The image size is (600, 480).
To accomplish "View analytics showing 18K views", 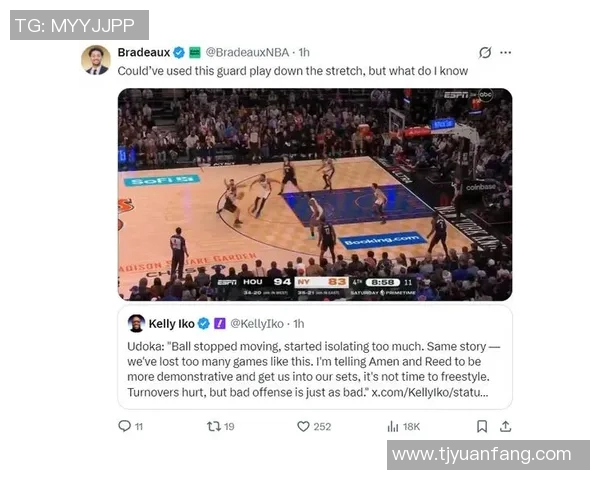I will click(x=404, y=426).
